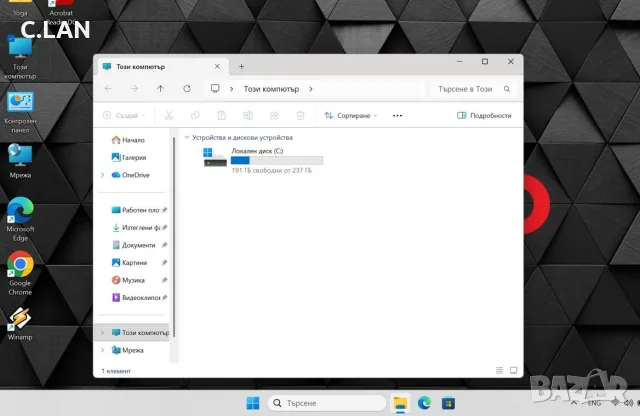Click the monitor icon in the address bar
Screen dimensions: 640x416
(x=215, y=89)
